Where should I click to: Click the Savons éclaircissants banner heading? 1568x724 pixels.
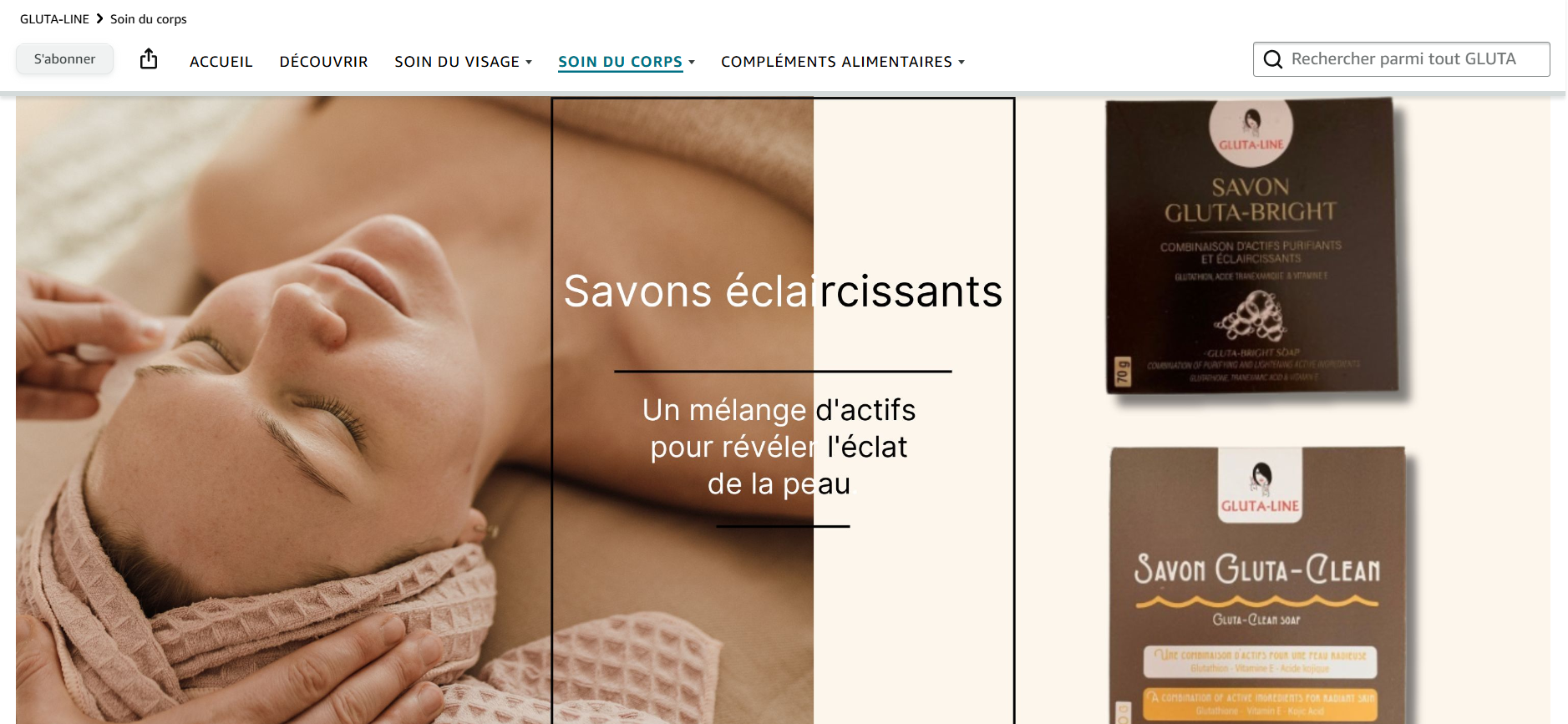(783, 291)
